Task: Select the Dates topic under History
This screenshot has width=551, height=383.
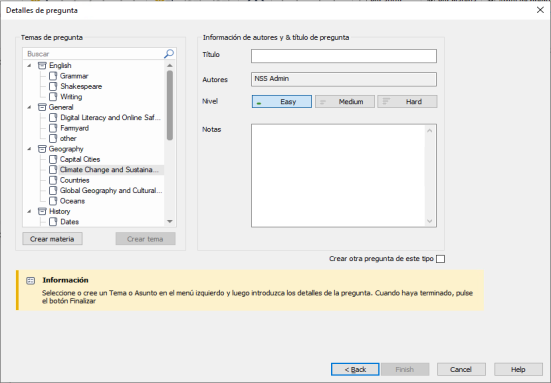Action: point(70,222)
